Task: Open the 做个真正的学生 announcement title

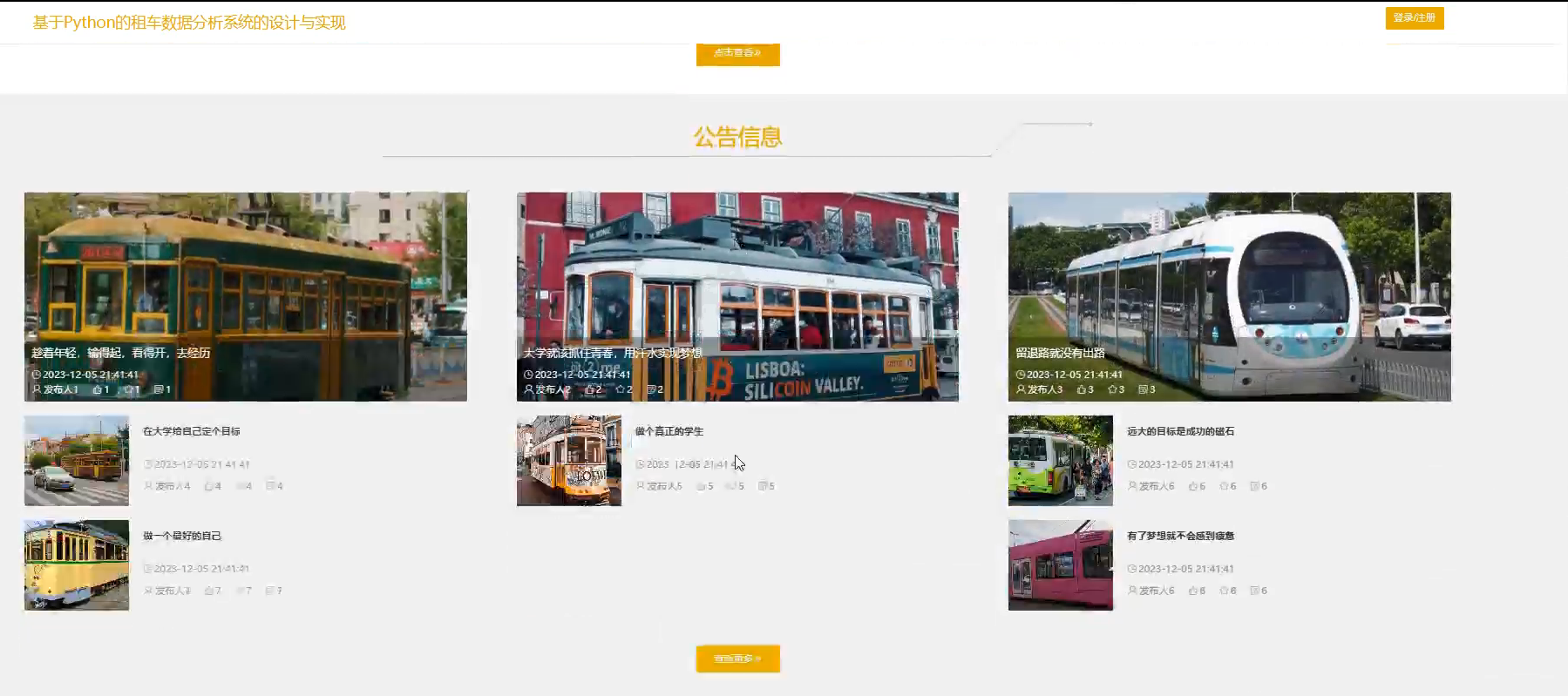Action: pyautogui.click(x=669, y=431)
